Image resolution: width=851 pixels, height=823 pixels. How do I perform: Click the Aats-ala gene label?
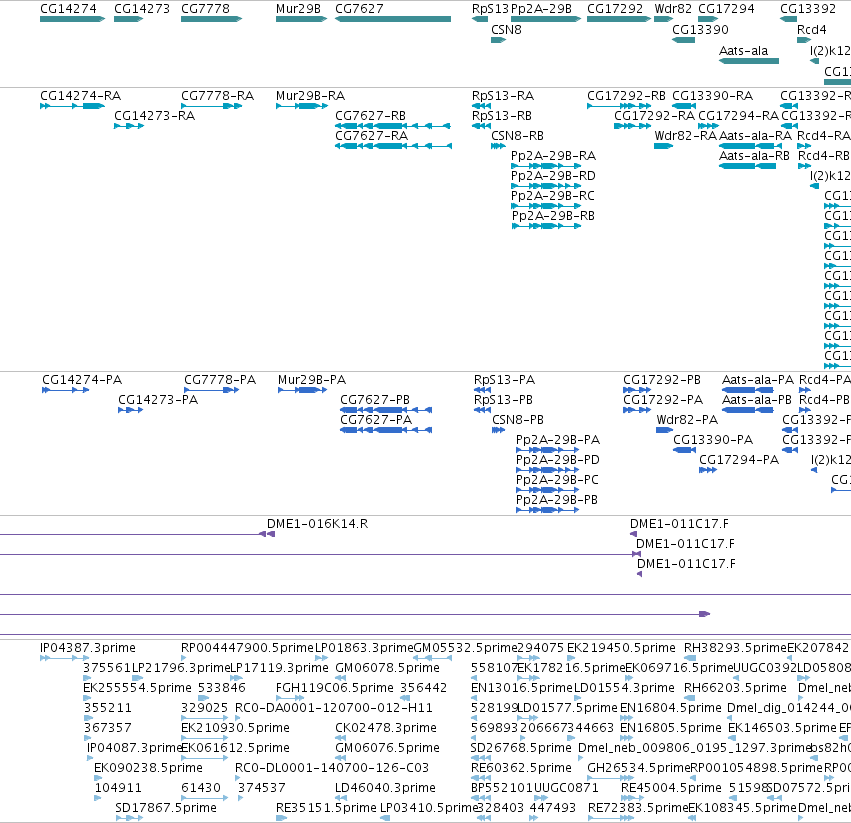click(744, 51)
